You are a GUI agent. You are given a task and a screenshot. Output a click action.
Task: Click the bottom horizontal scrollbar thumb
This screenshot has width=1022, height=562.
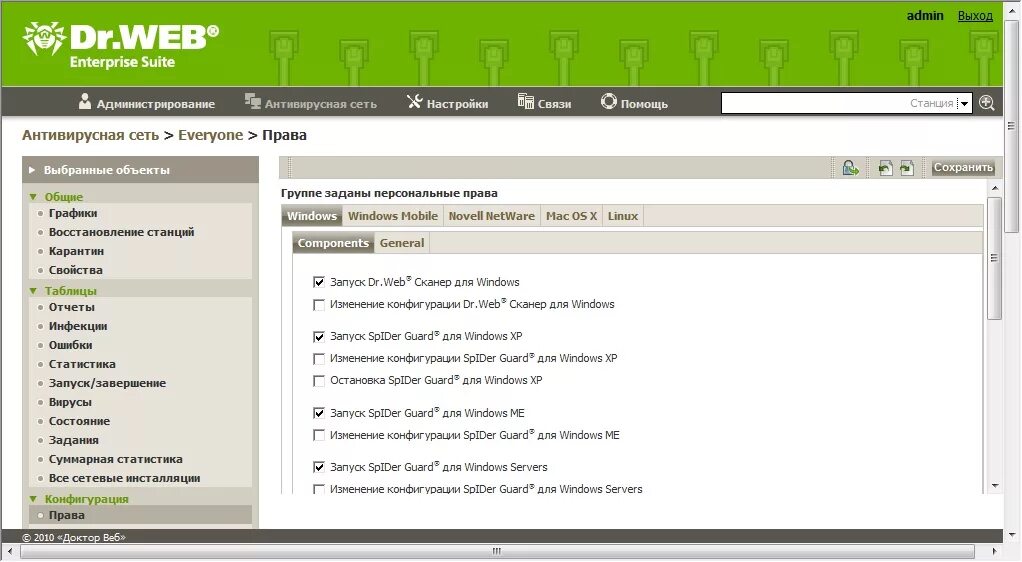tap(497, 552)
